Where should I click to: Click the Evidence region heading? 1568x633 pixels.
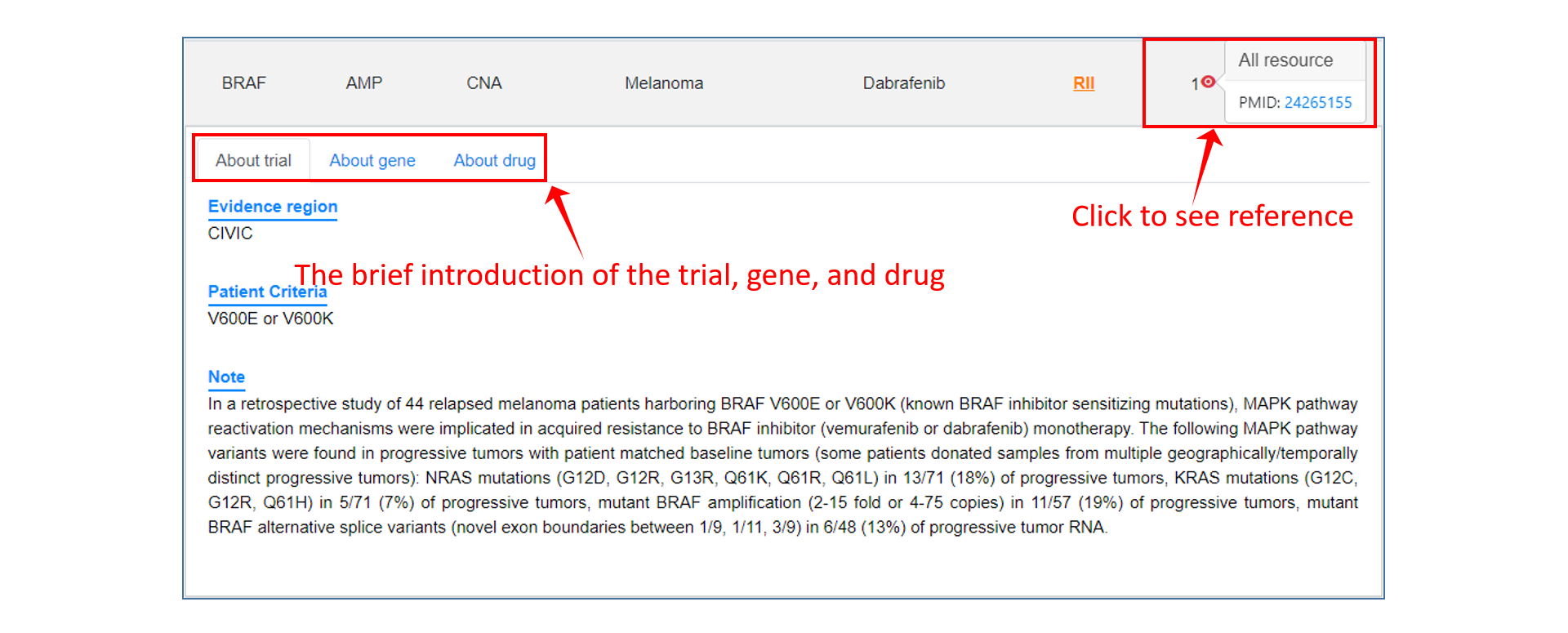tap(273, 207)
